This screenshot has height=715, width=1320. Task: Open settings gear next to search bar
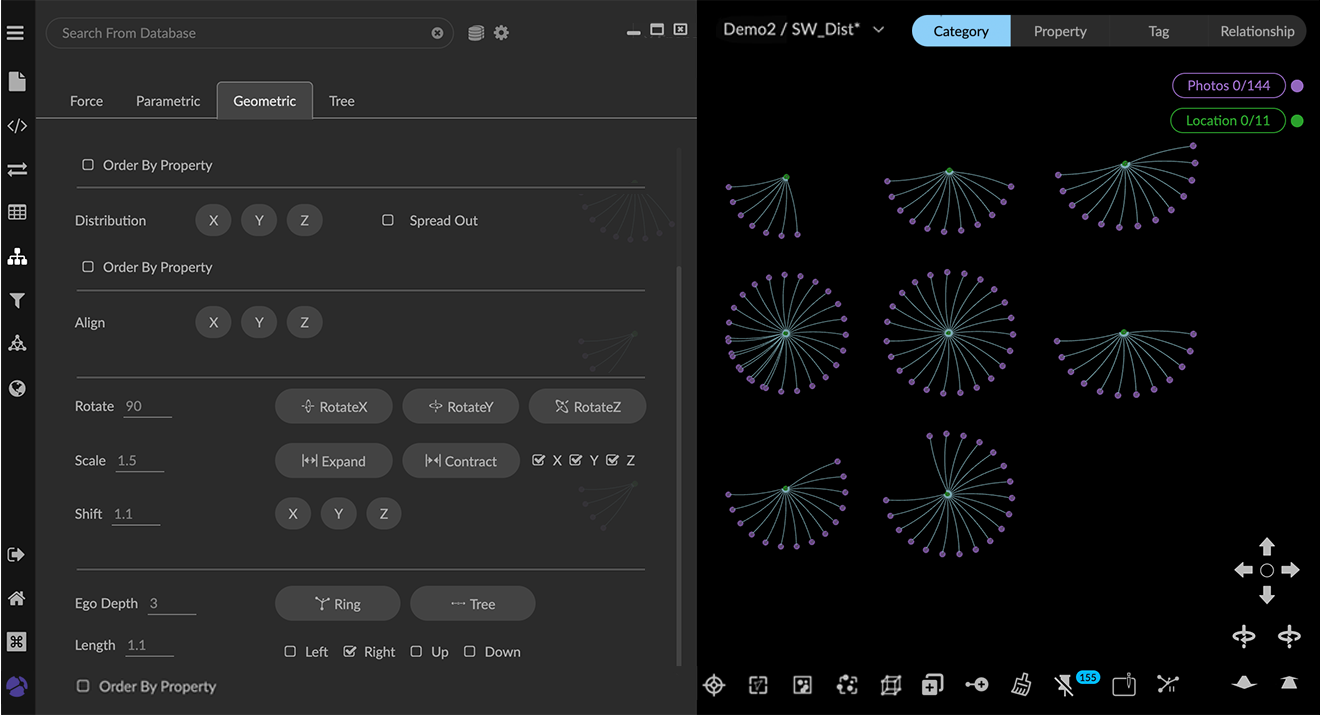(501, 33)
